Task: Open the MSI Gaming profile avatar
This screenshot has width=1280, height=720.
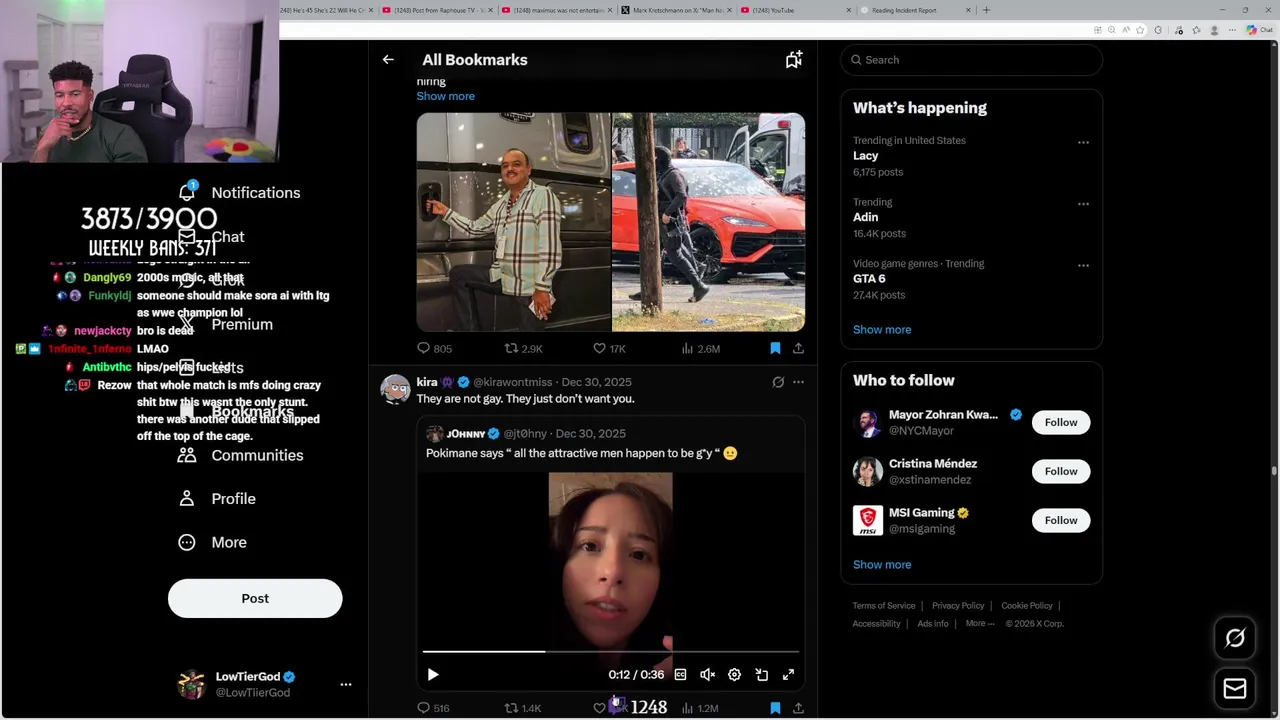Action: 868,520
